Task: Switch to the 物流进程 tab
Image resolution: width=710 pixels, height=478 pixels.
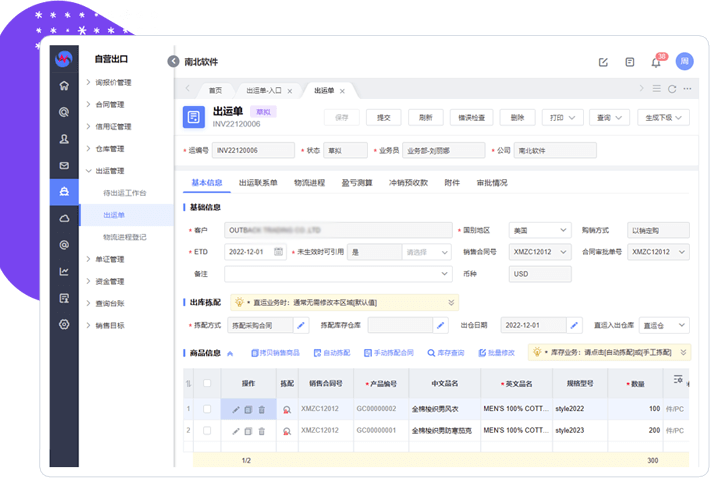Action: coord(309,183)
